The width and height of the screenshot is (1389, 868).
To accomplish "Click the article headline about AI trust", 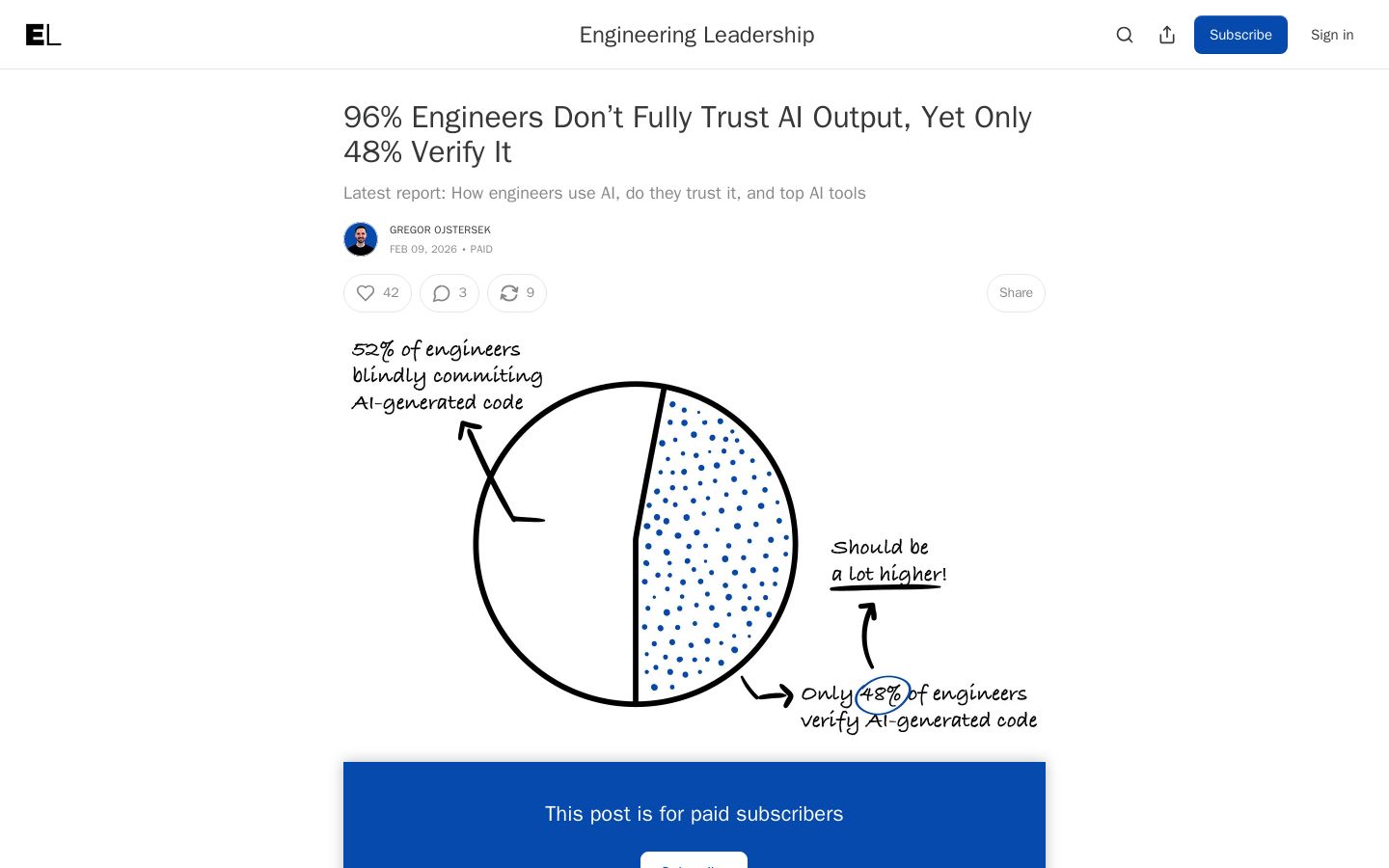I will pyautogui.click(x=688, y=134).
